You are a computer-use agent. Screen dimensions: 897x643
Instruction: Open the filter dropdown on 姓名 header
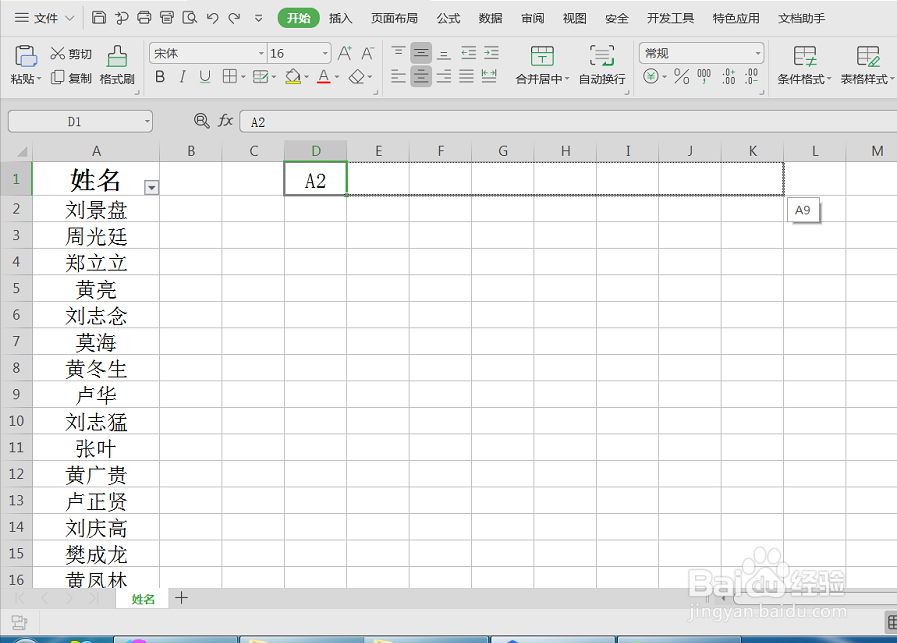151,188
